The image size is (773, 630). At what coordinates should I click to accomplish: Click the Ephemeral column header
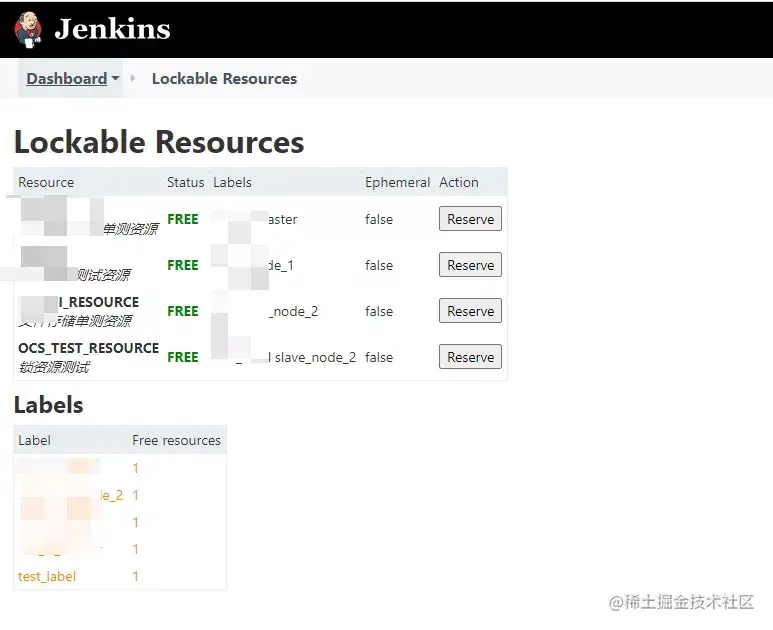[x=397, y=182]
